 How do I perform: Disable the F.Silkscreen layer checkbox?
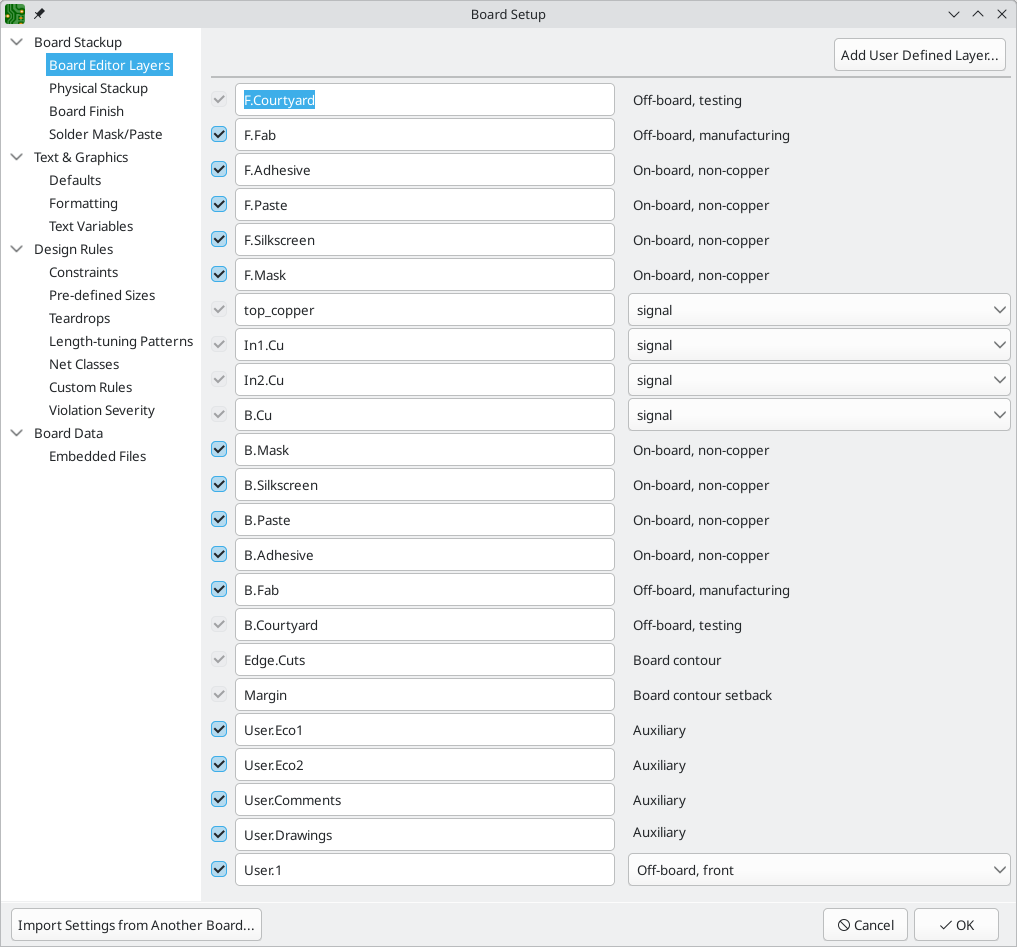pos(219,240)
